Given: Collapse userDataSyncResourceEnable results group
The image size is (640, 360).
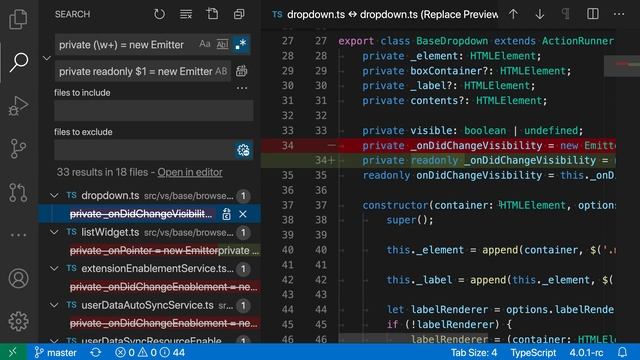Looking at the screenshot, I should [54, 340].
